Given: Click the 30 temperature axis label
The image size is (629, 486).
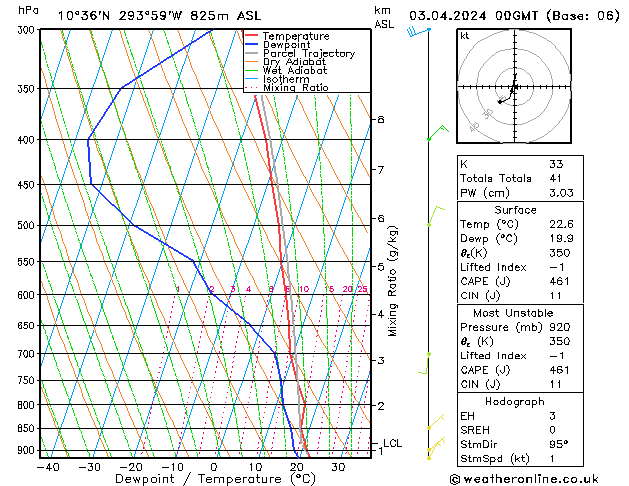Looking at the screenshot, I should pos(338,467).
